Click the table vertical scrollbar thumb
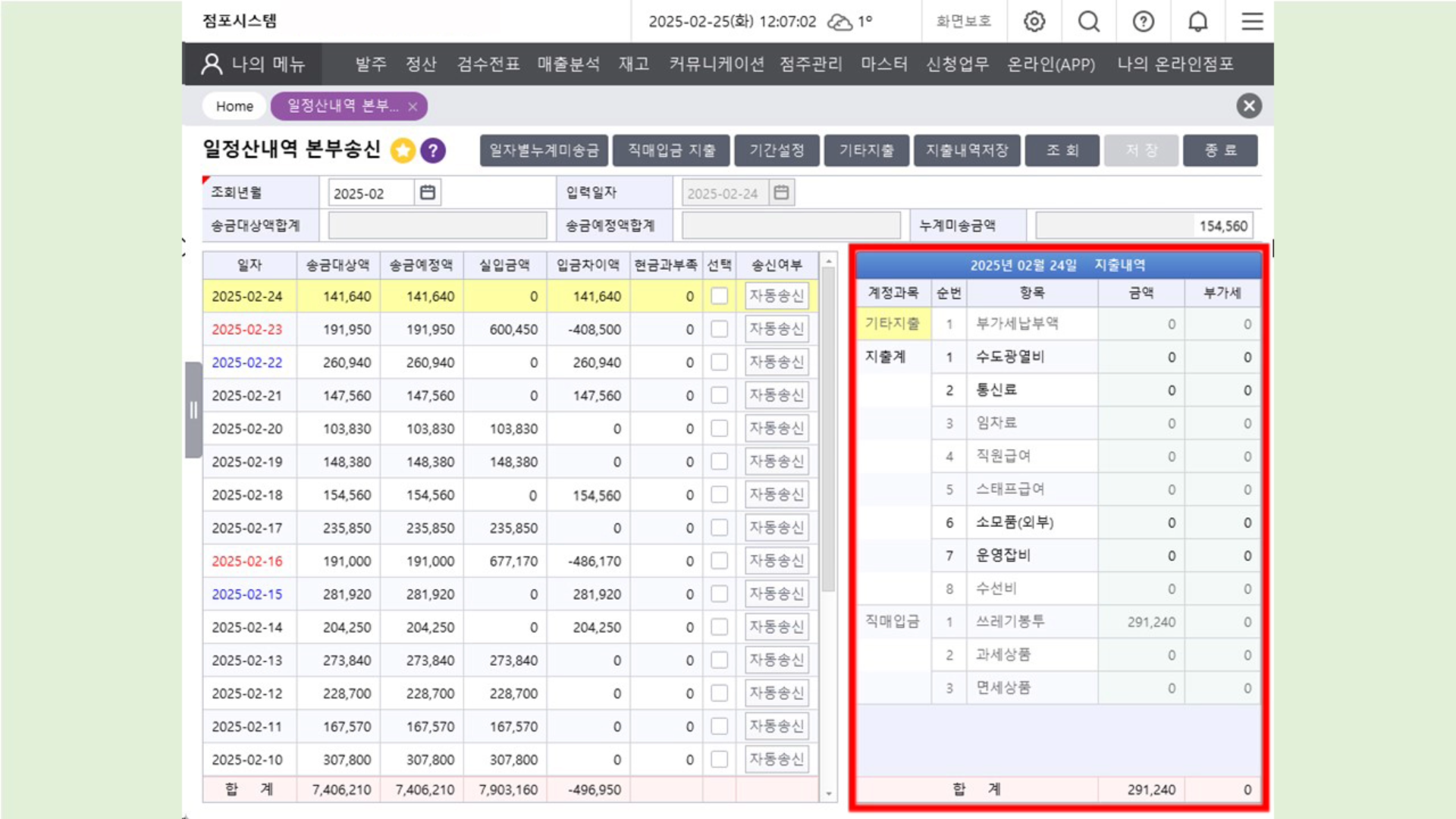The height and width of the screenshot is (819, 1456). pyautogui.click(x=828, y=428)
